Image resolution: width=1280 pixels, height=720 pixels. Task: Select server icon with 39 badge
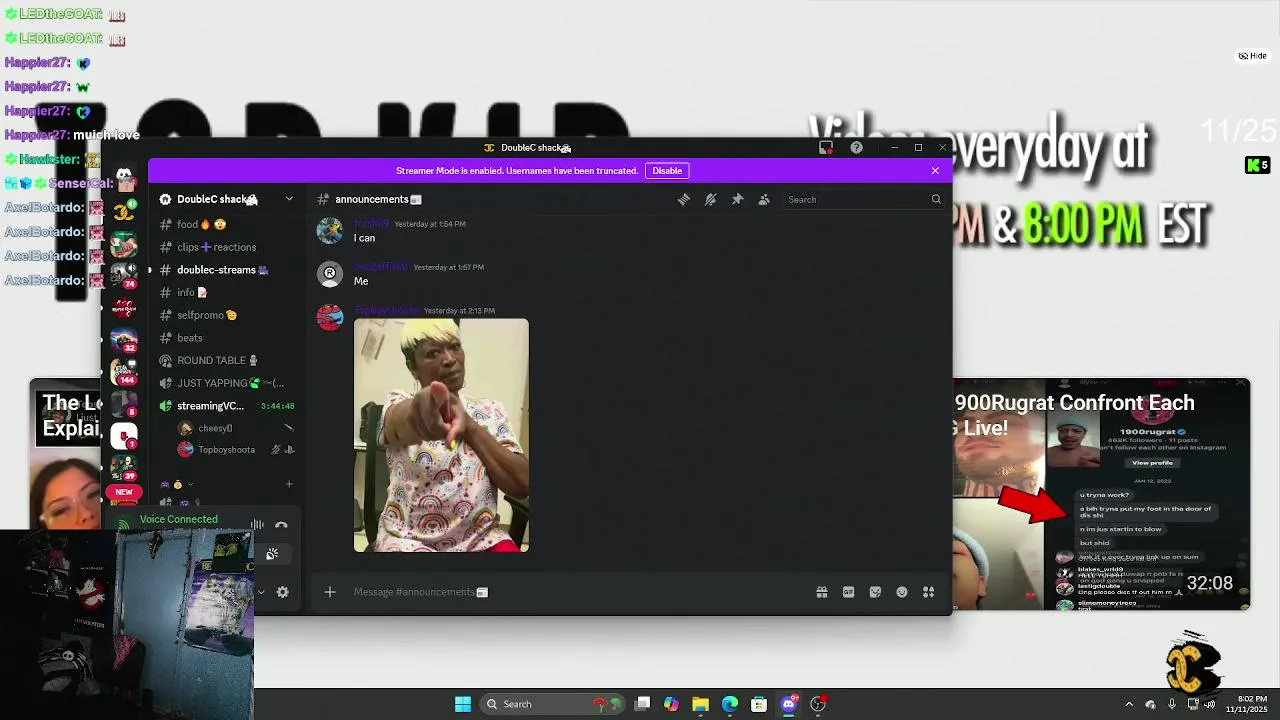point(124,467)
